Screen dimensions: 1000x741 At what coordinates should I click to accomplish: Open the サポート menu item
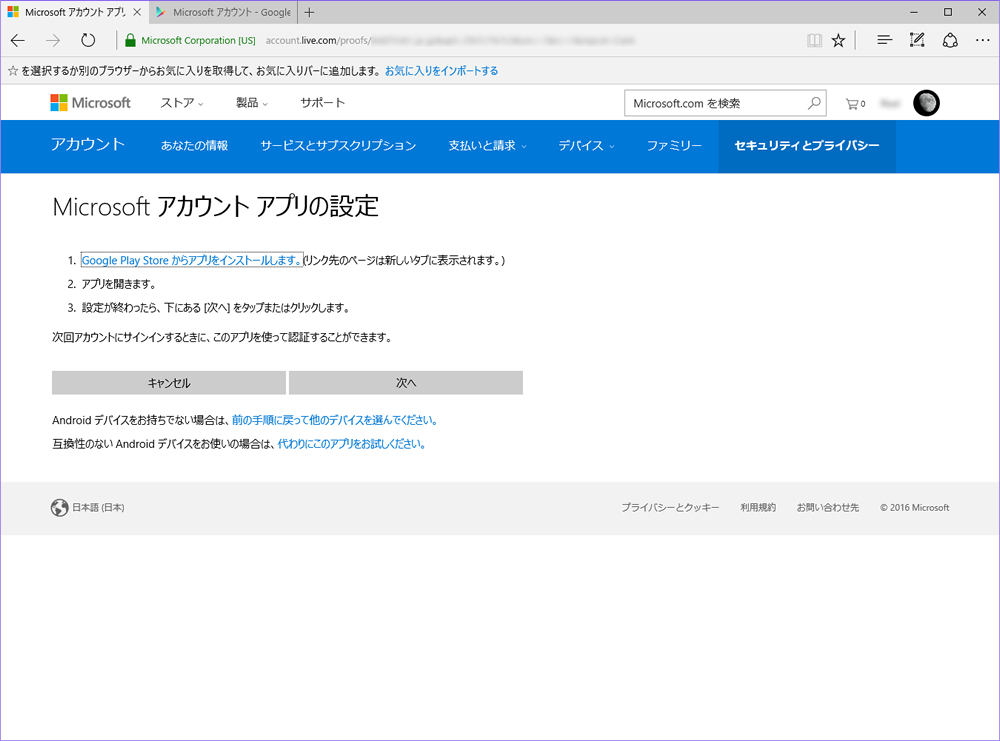click(323, 103)
